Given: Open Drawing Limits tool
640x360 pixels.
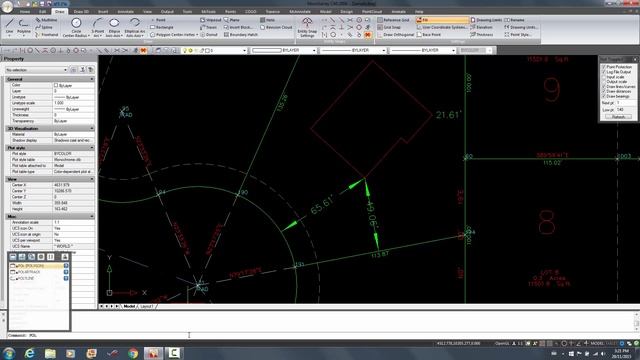Looking at the screenshot, I should tap(486, 20).
